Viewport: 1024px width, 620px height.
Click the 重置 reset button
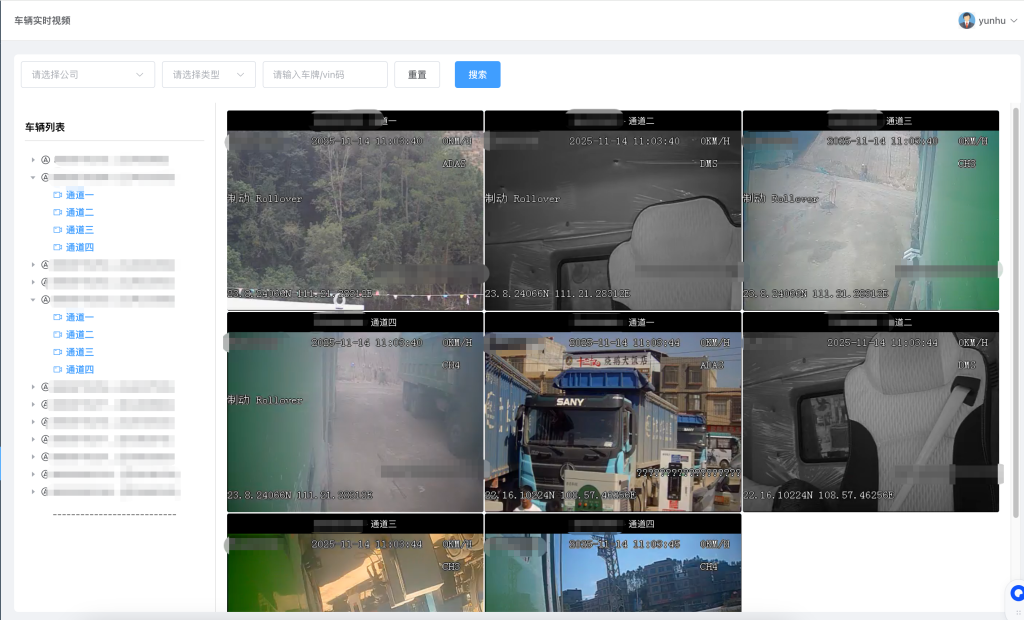[417, 75]
